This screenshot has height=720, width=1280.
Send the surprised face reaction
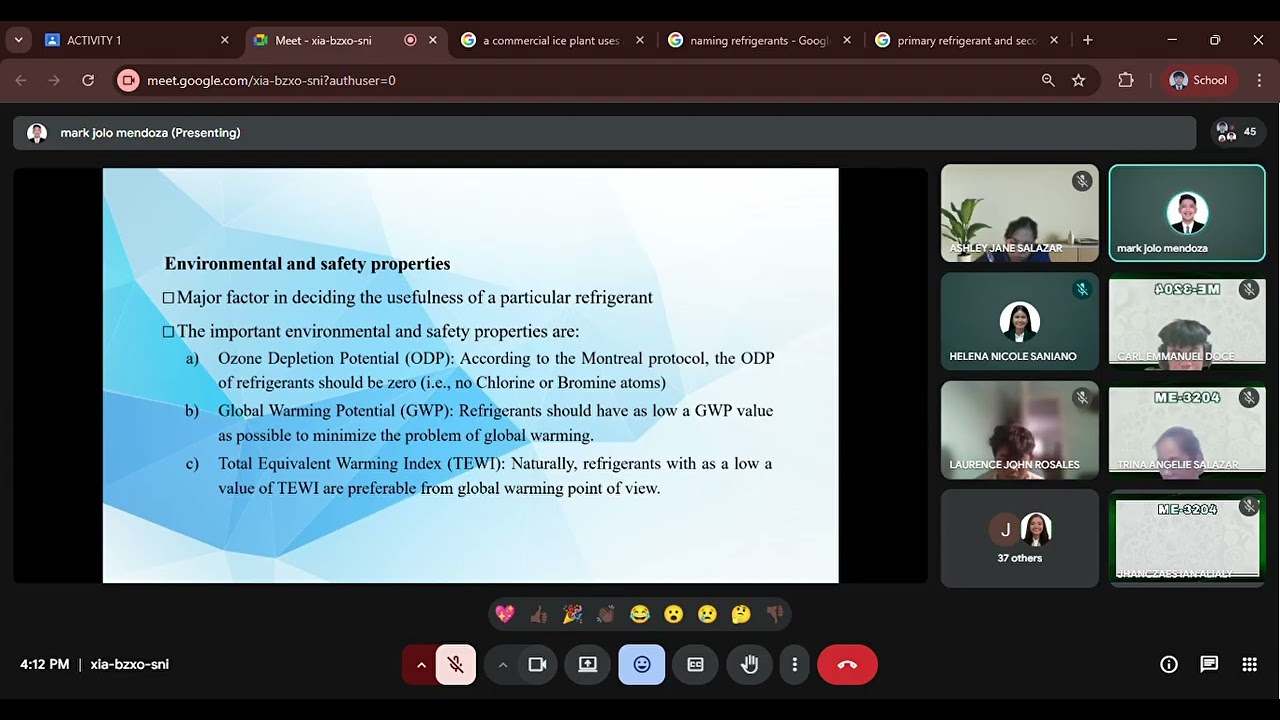[674, 614]
